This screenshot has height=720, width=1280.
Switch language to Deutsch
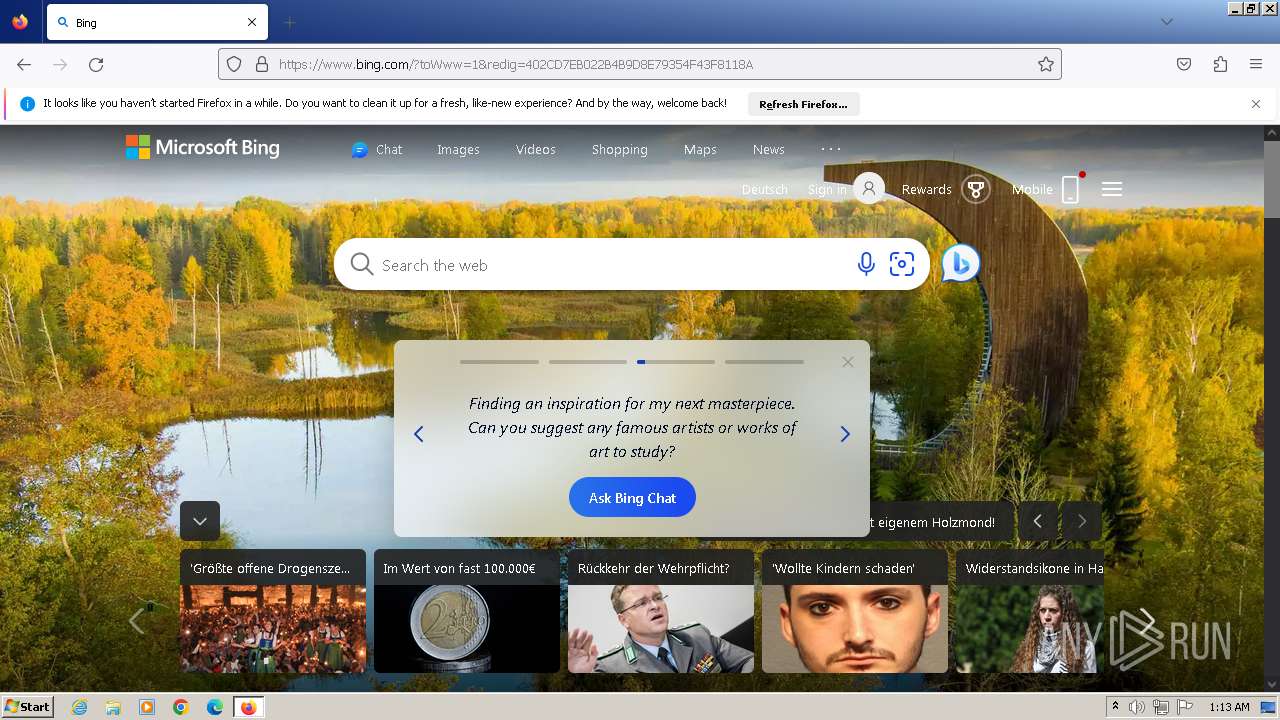765,189
